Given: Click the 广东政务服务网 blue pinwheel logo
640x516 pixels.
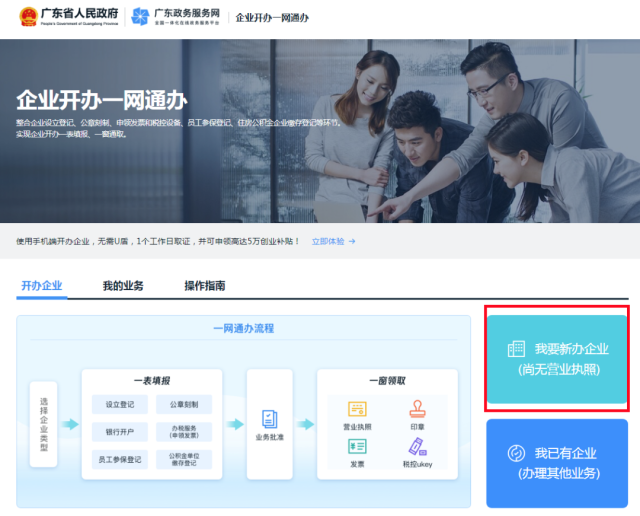Looking at the screenshot, I should [140, 17].
